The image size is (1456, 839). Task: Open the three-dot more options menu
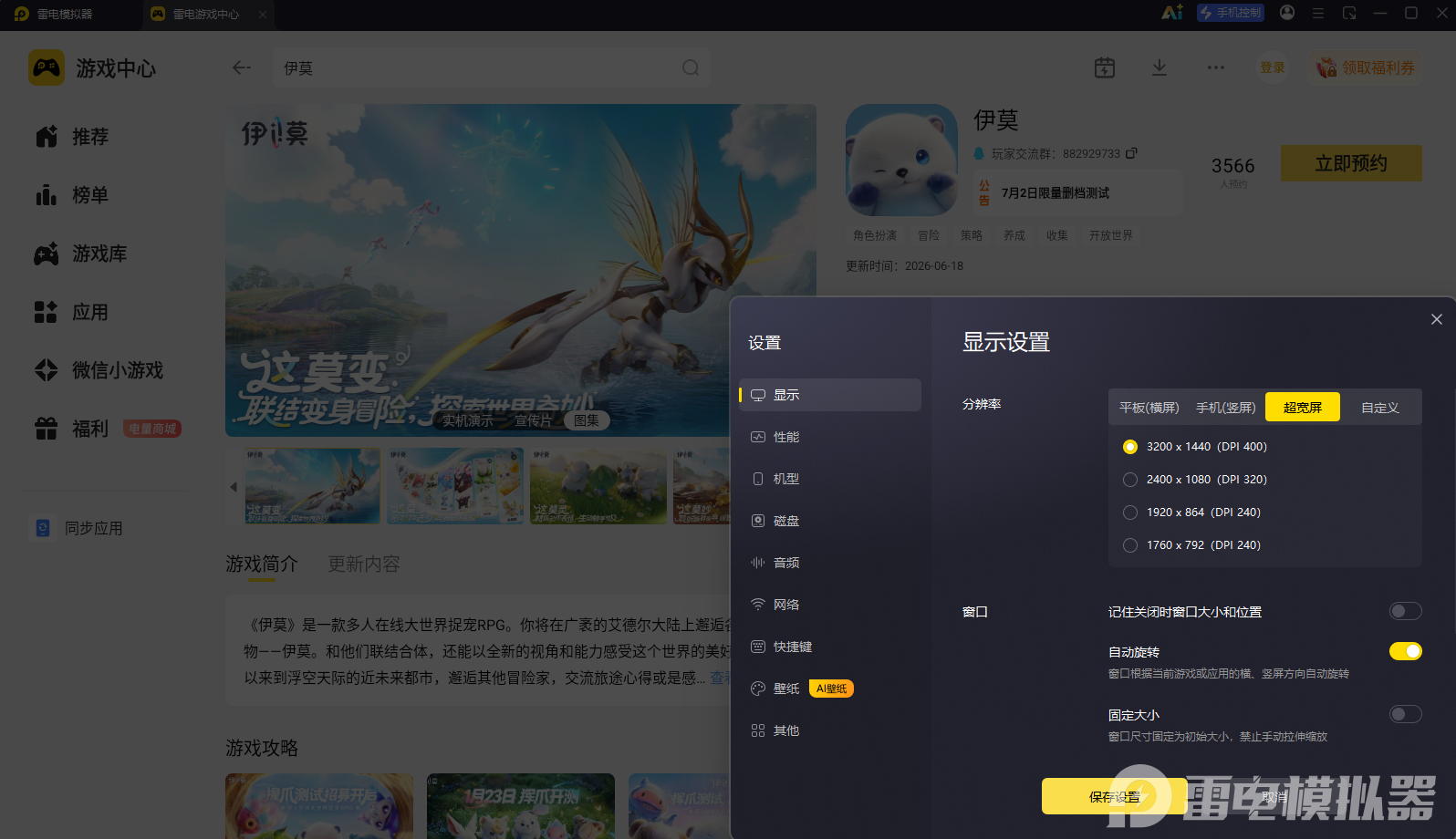pyautogui.click(x=1216, y=67)
